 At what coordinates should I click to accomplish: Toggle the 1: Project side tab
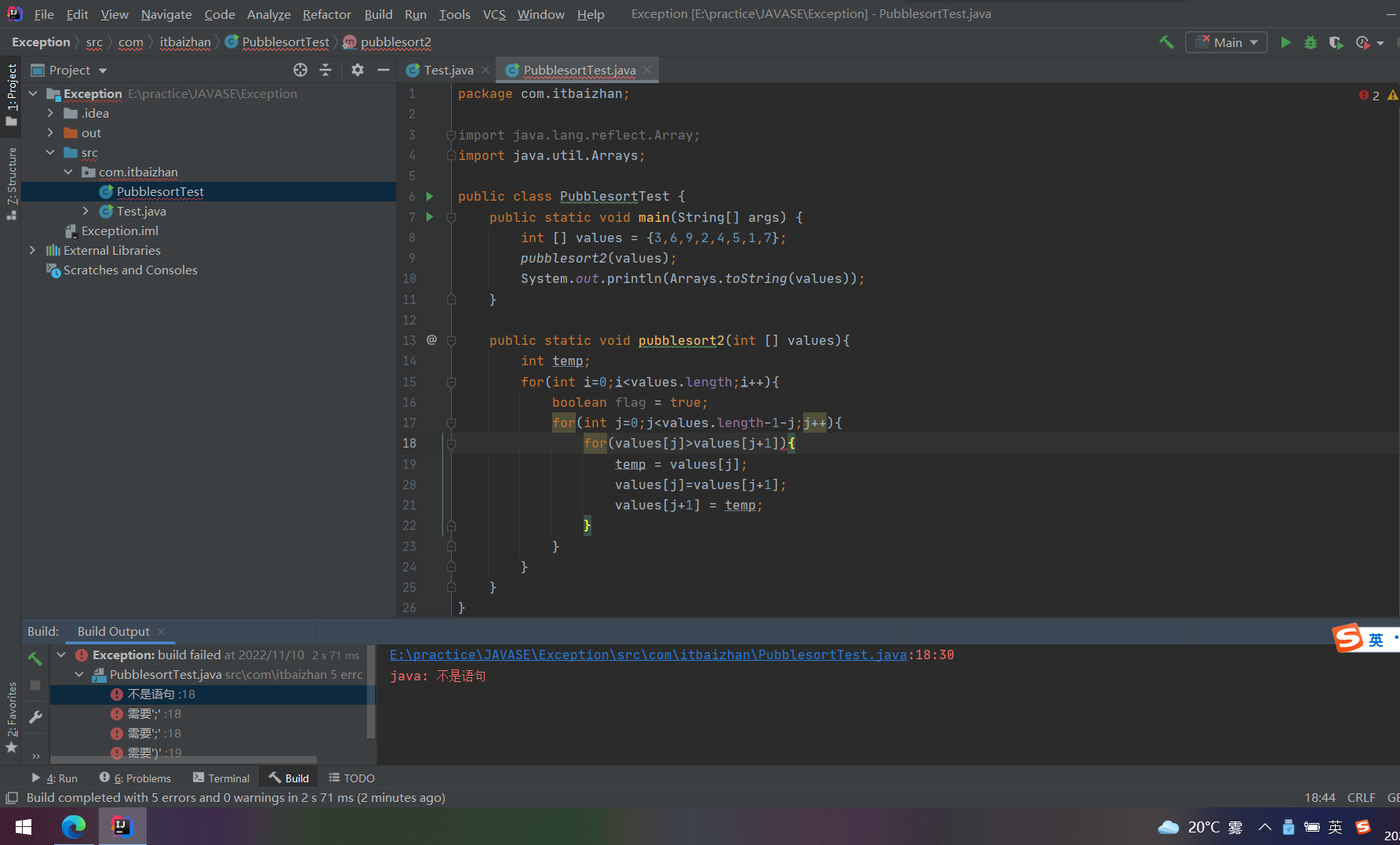pos(11,94)
